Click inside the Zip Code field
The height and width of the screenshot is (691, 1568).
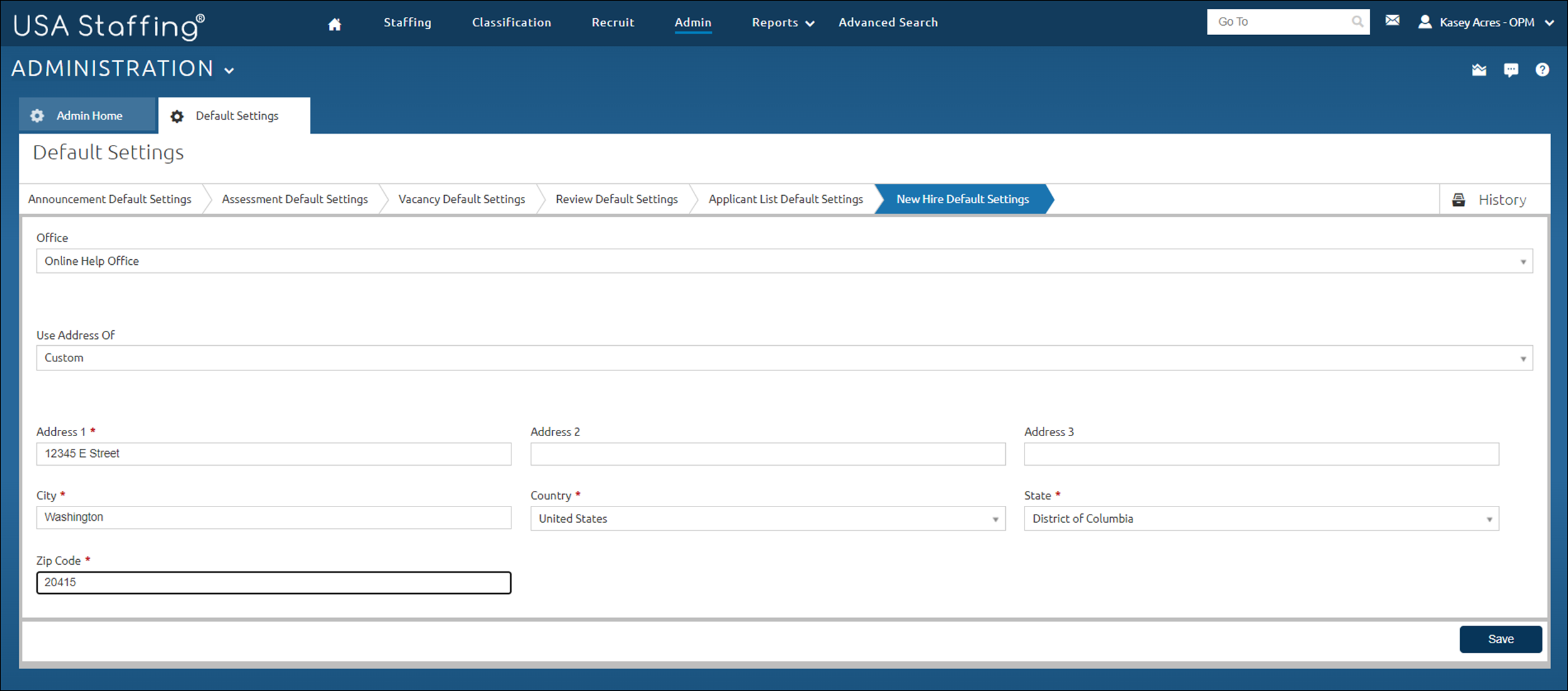[274, 582]
